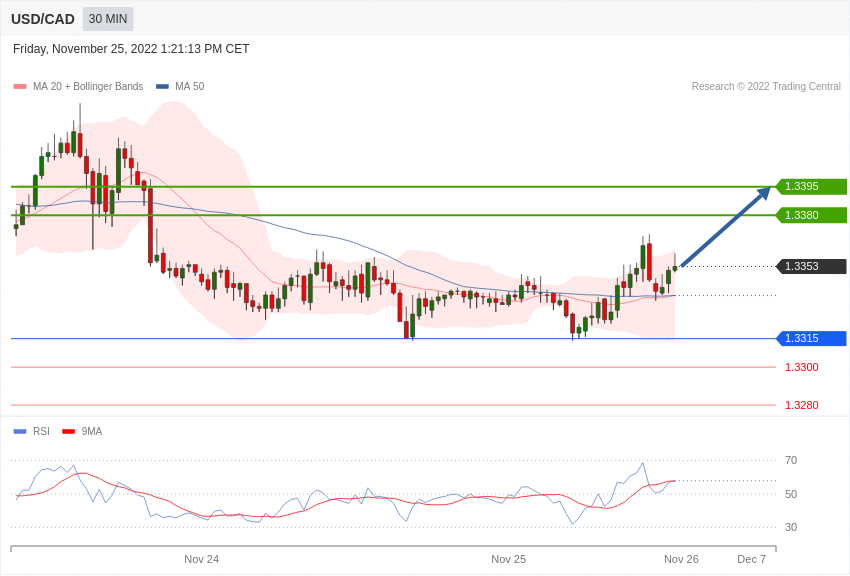Click the red 9MA legend swatch
The width and height of the screenshot is (850, 576).
(69, 432)
